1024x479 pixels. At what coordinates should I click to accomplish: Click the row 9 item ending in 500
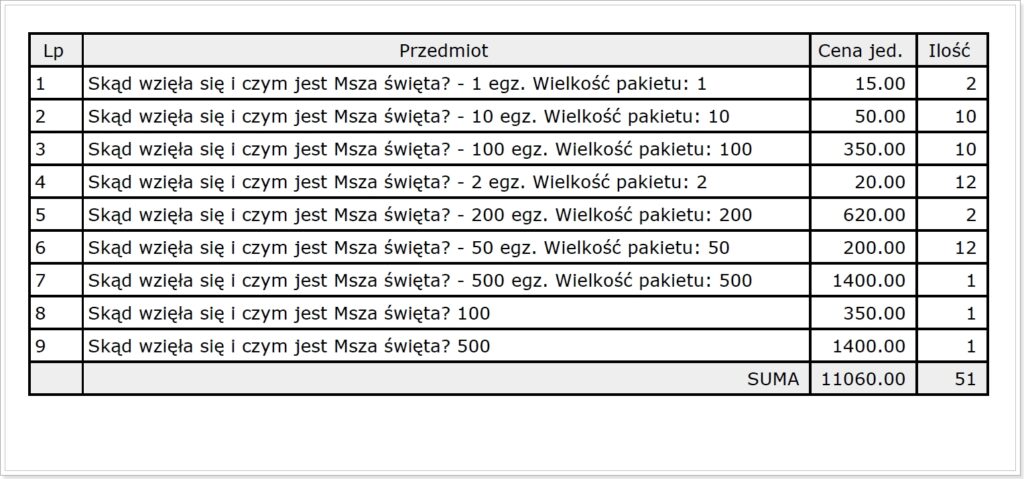click(446, 346)
